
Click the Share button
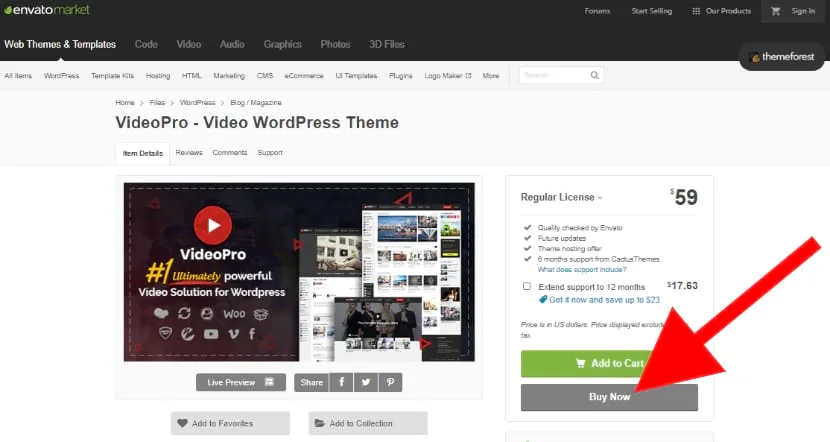coord(311,382)
